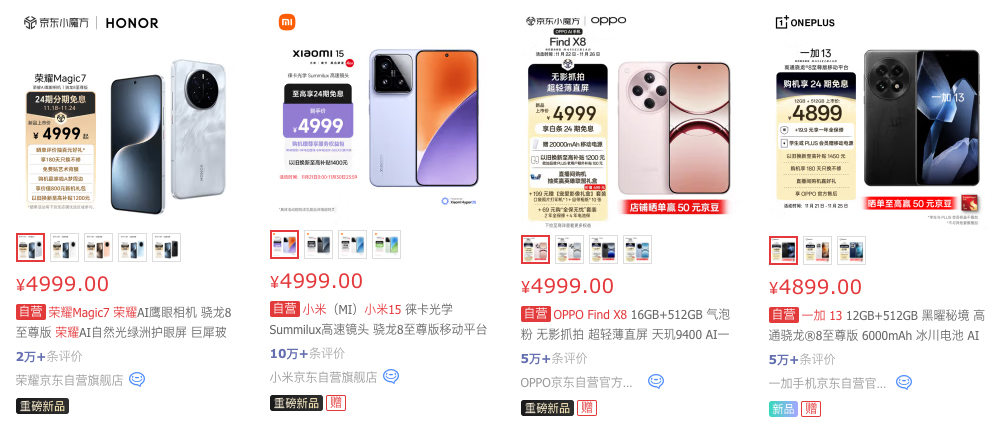
Task: Open 荣耀Magic7 product title link
Action: tap(124, 323)
